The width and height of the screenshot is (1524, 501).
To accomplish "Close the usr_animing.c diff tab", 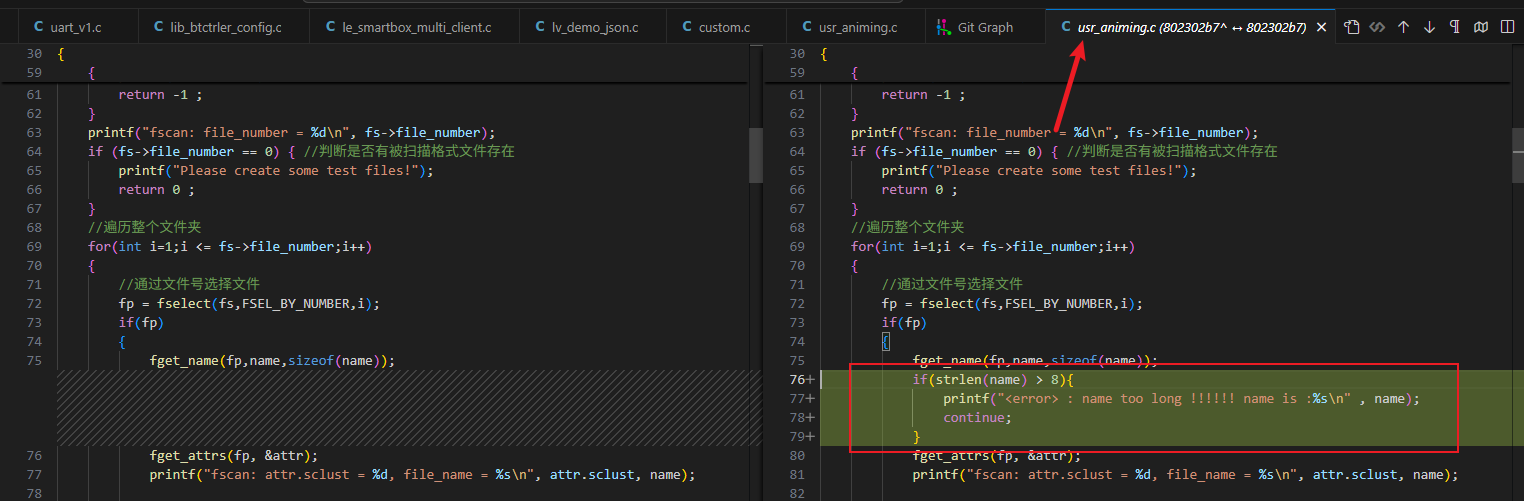I will pos(1322,28).
